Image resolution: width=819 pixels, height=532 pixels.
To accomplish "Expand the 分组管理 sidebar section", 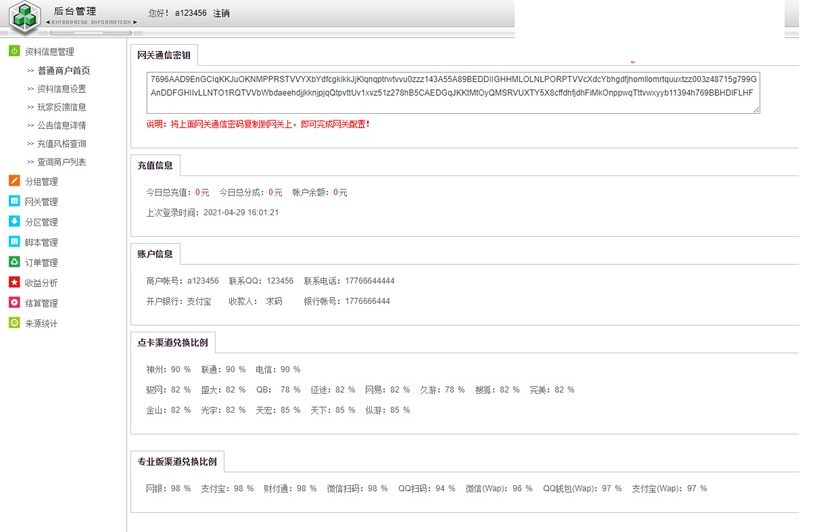I will point(41,182).
